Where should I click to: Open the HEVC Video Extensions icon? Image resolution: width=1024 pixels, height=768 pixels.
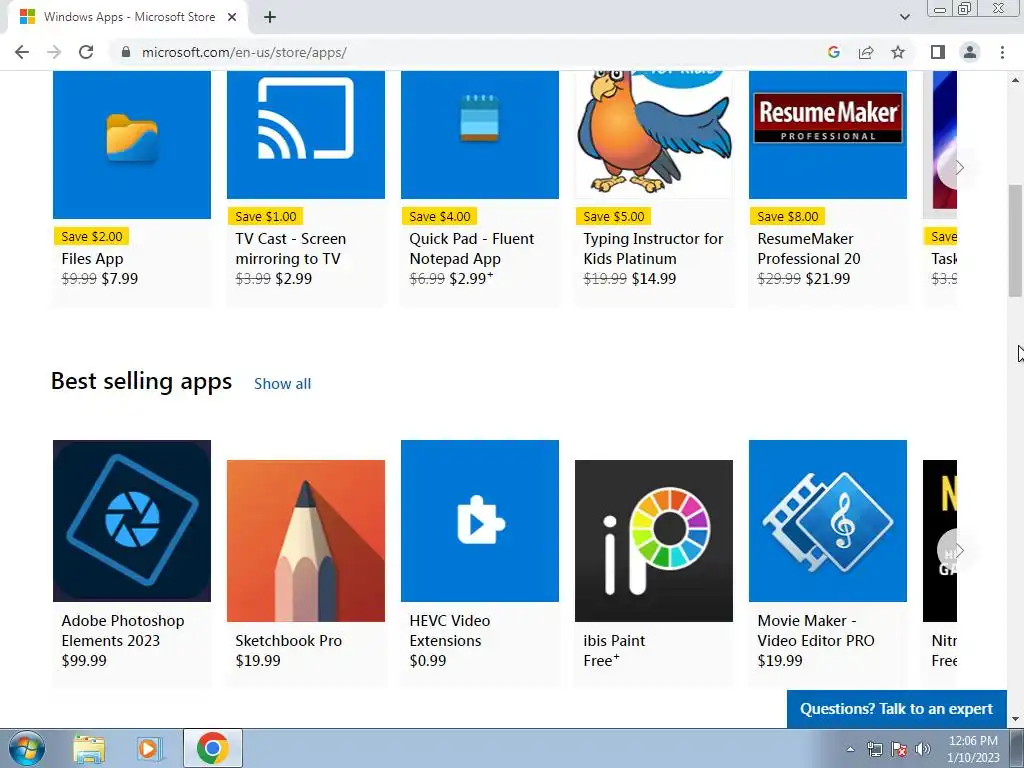pos(480,520)
